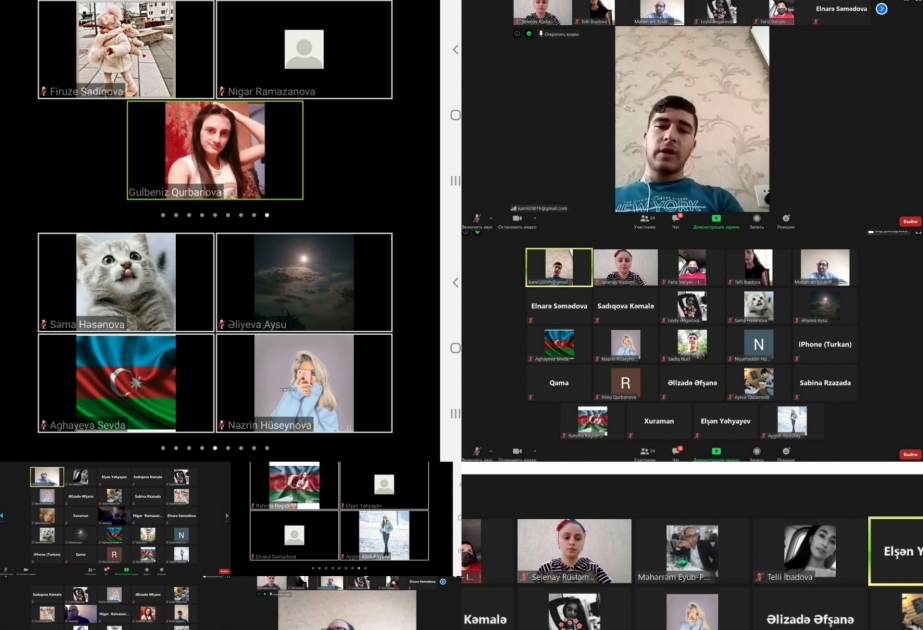Select the large Selenay Rüstəm tile at bottom right
The width and height of the screenshot is (923, 630).
[574, 551]
